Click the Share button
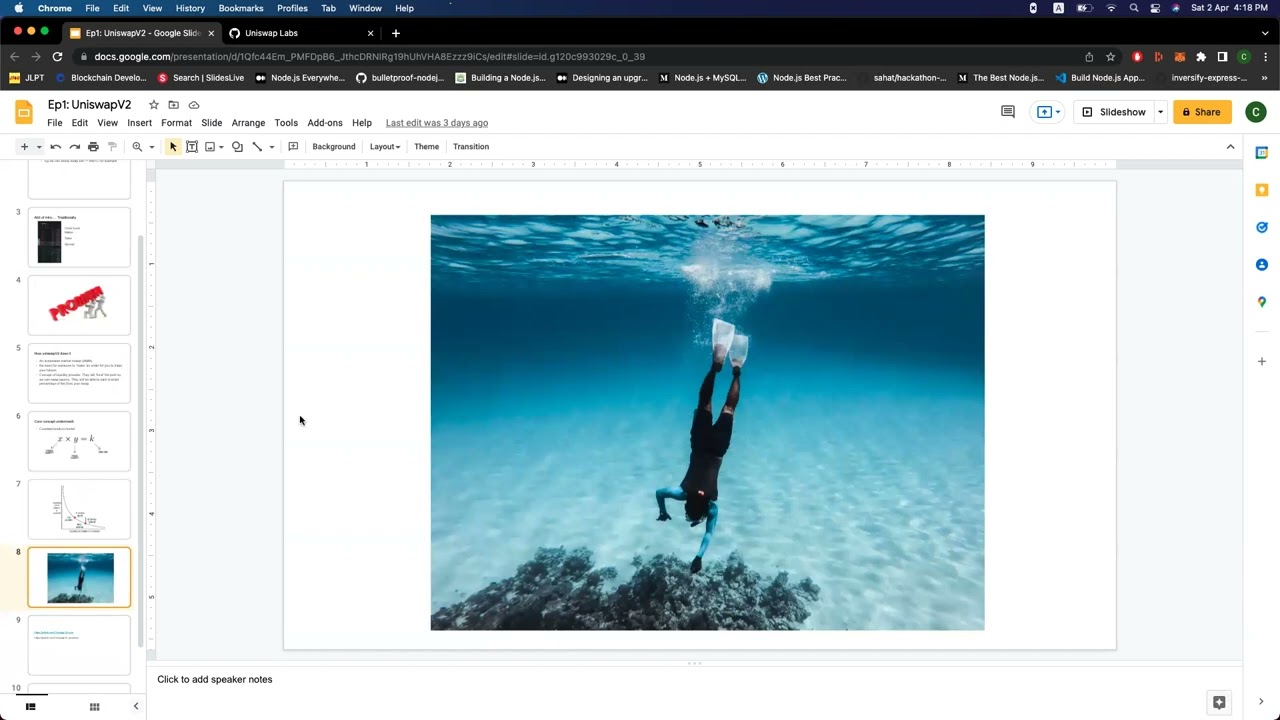1280x720 pixels. [x=1201, y=112]
